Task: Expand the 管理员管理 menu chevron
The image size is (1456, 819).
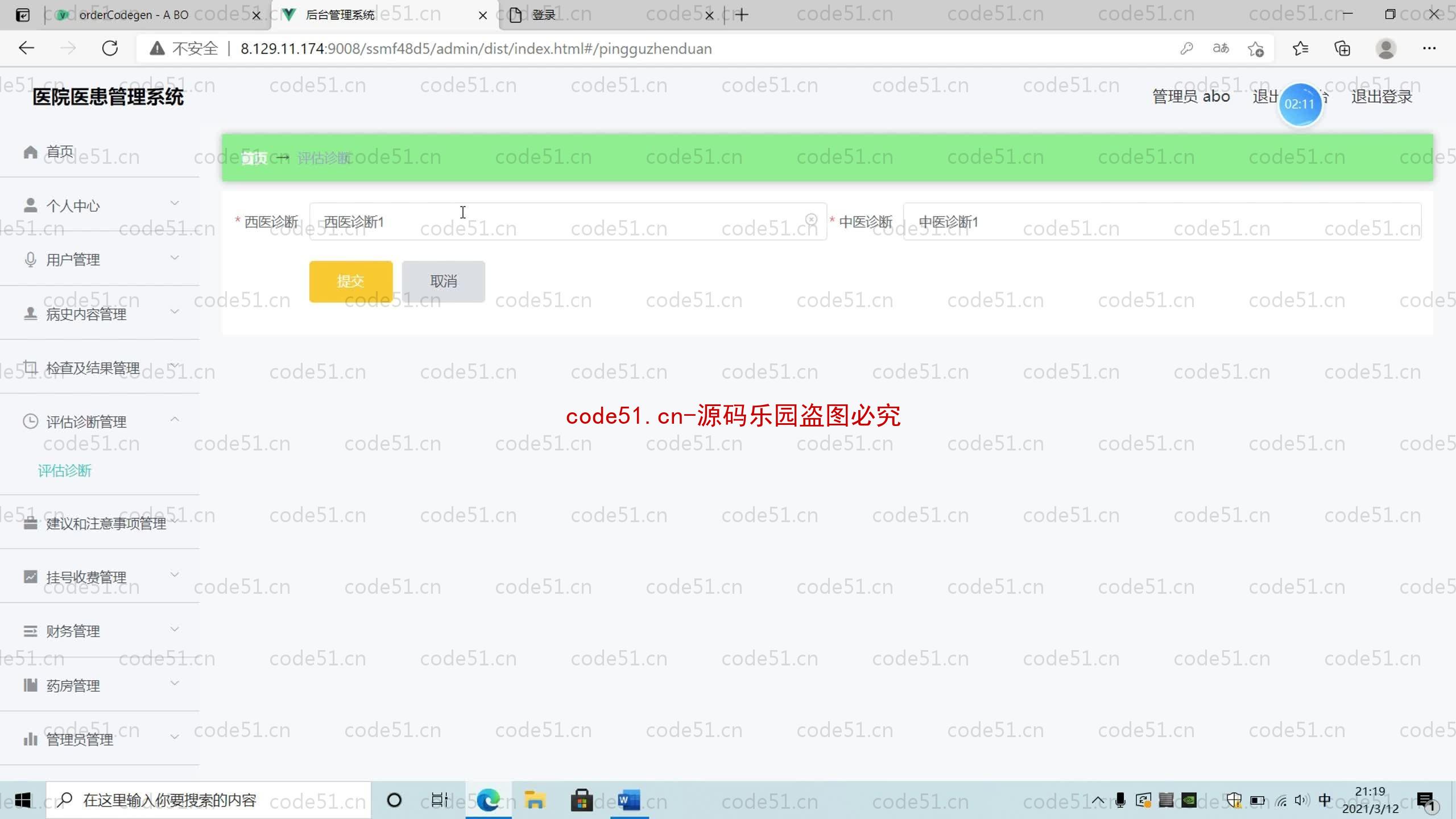Action: (x=175, y=737)
